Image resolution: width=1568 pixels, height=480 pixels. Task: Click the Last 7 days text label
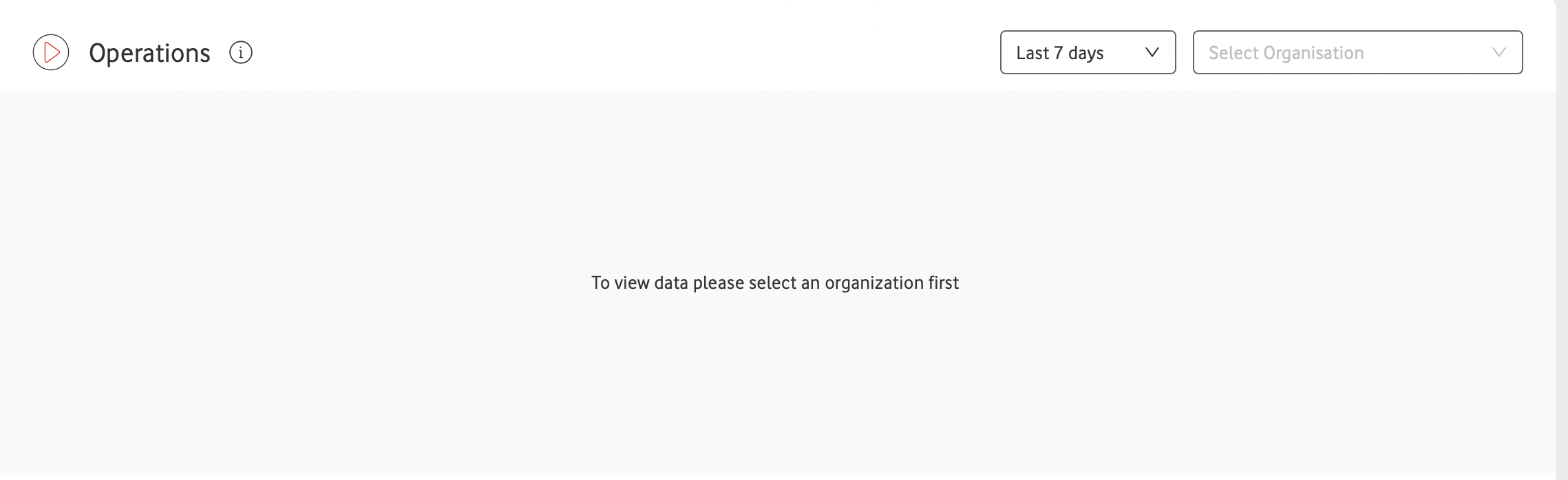point(1058,52)
